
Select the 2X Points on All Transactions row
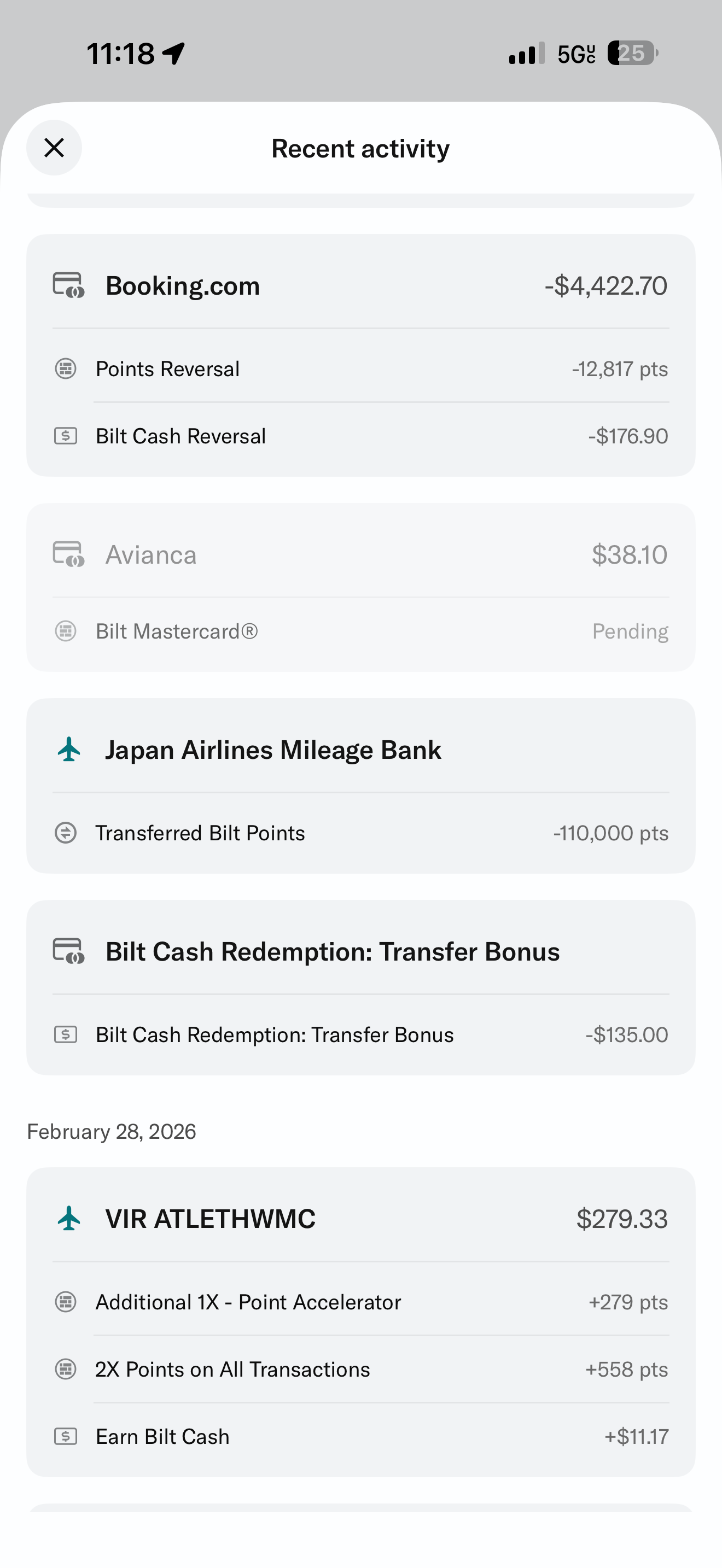coord(232,1370)
